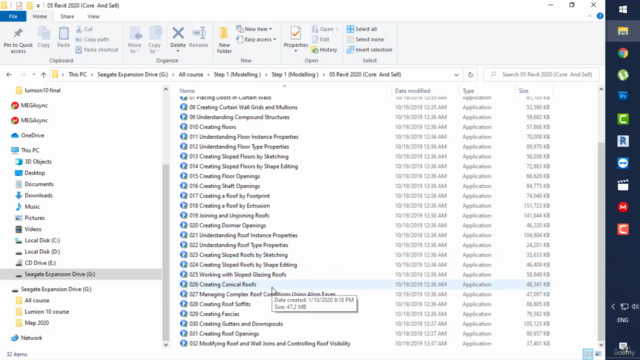Click the Edit command

coord(321,39)
